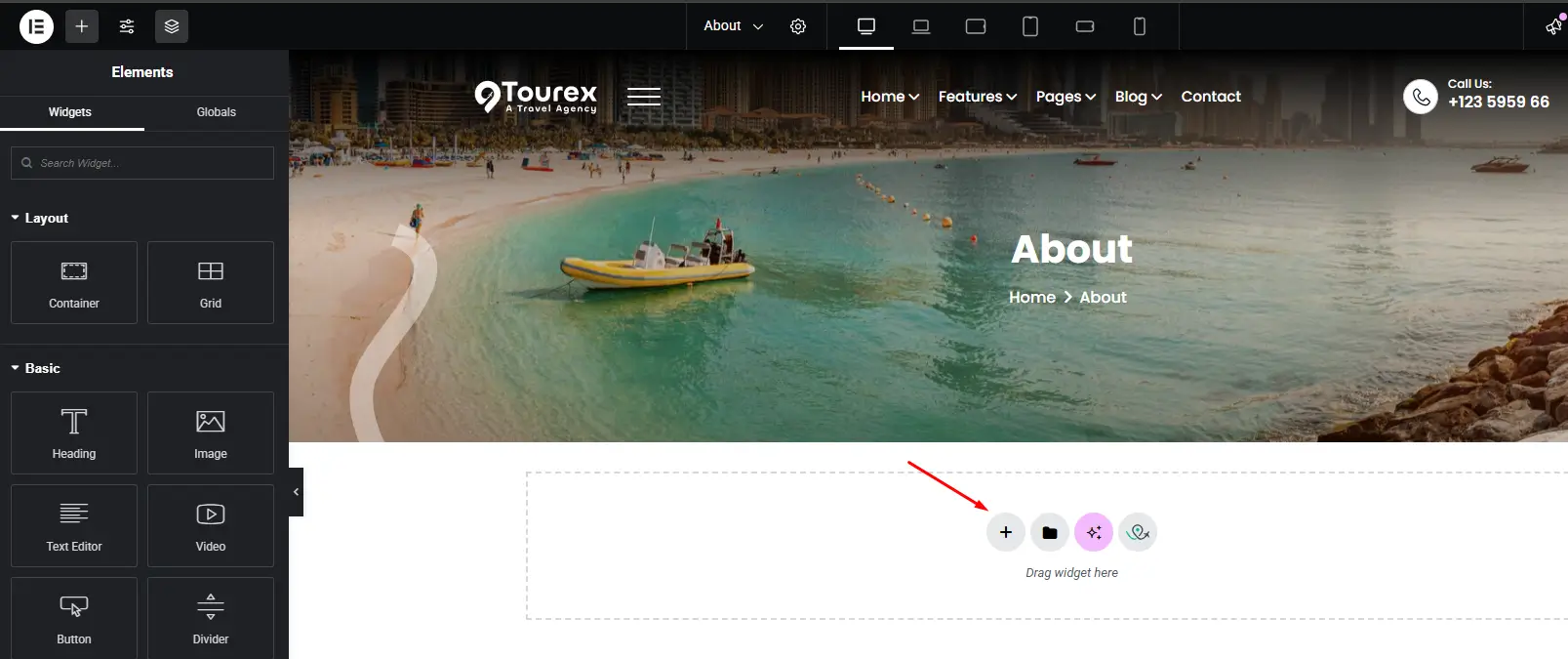Collapse the Basic section

tap(36, 368)
